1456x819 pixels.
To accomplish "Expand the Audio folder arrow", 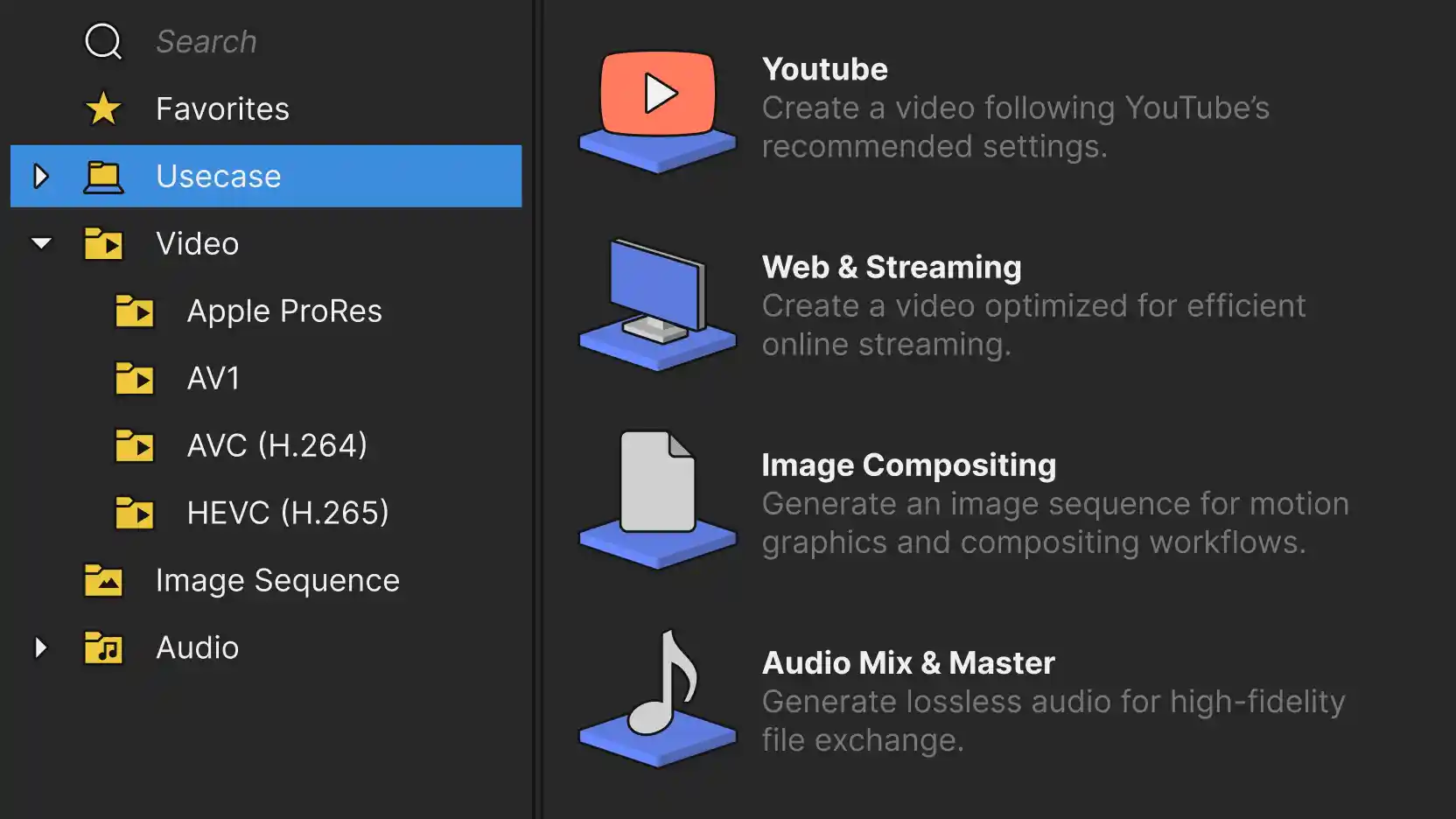I will point(40,647).
